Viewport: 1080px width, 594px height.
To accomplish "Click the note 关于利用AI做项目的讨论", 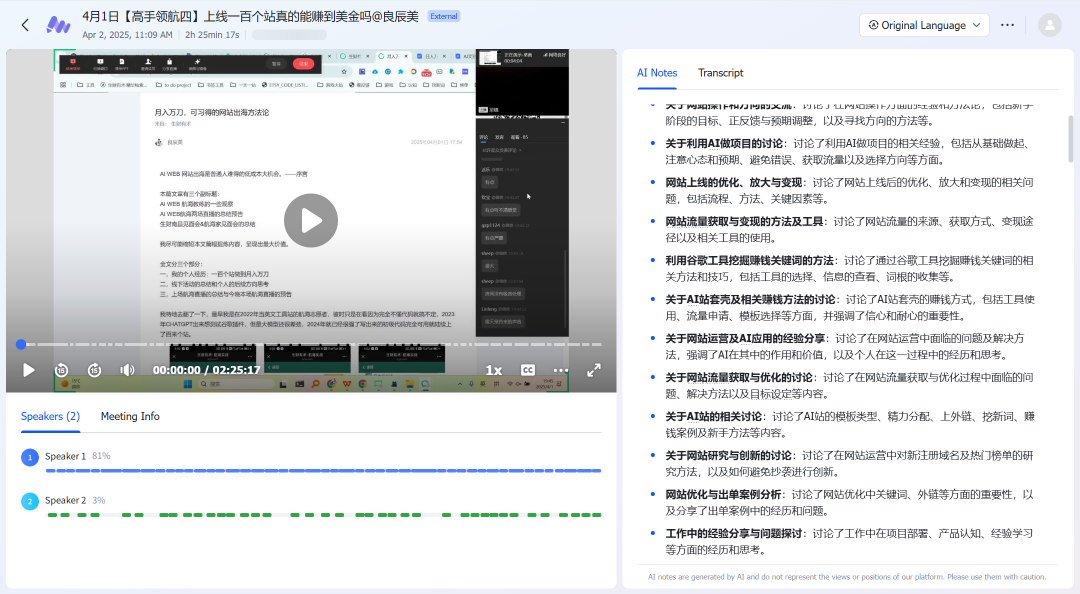I will pos(723,143).
